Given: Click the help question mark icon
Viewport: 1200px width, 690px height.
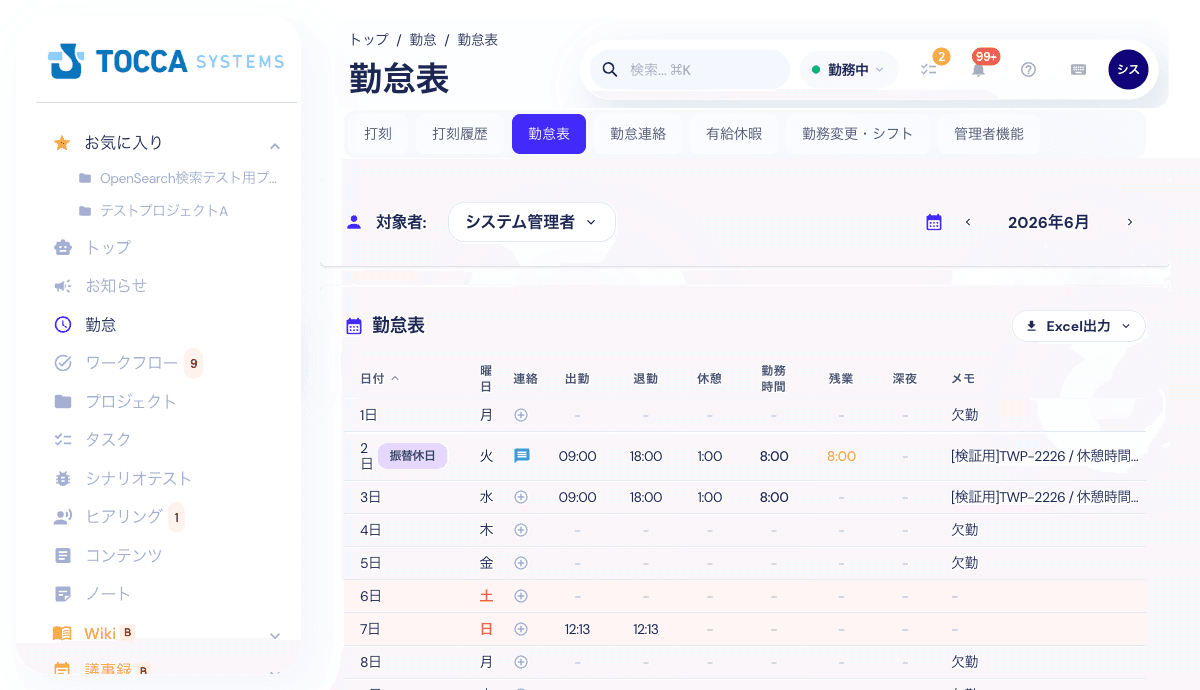Looking at the screenshot, I should click(x=1028, y=70).
